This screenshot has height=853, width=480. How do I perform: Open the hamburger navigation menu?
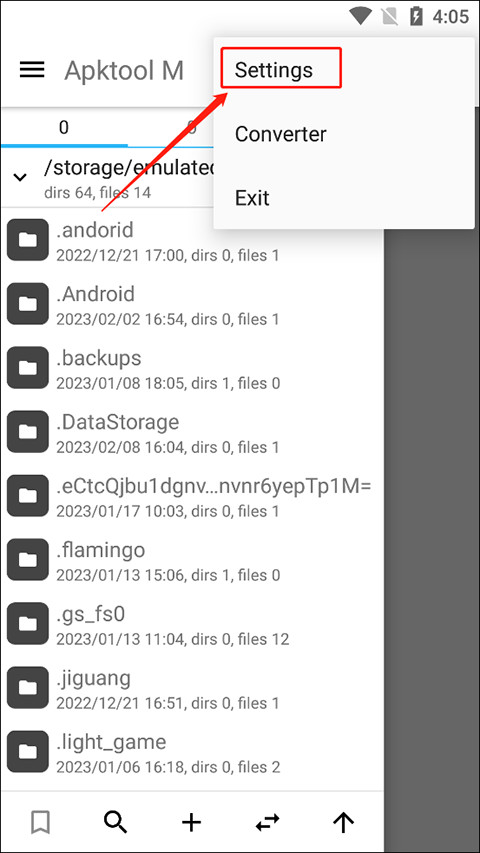[32, 70]
